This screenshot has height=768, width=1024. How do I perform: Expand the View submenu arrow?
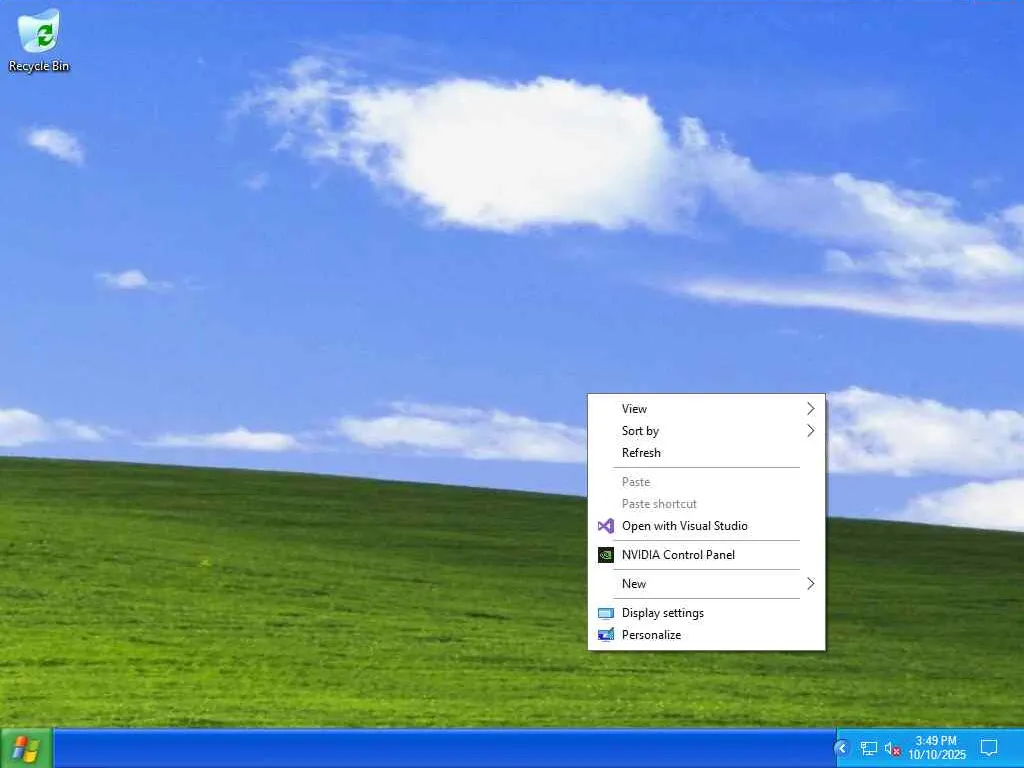(x=810, y=409)
